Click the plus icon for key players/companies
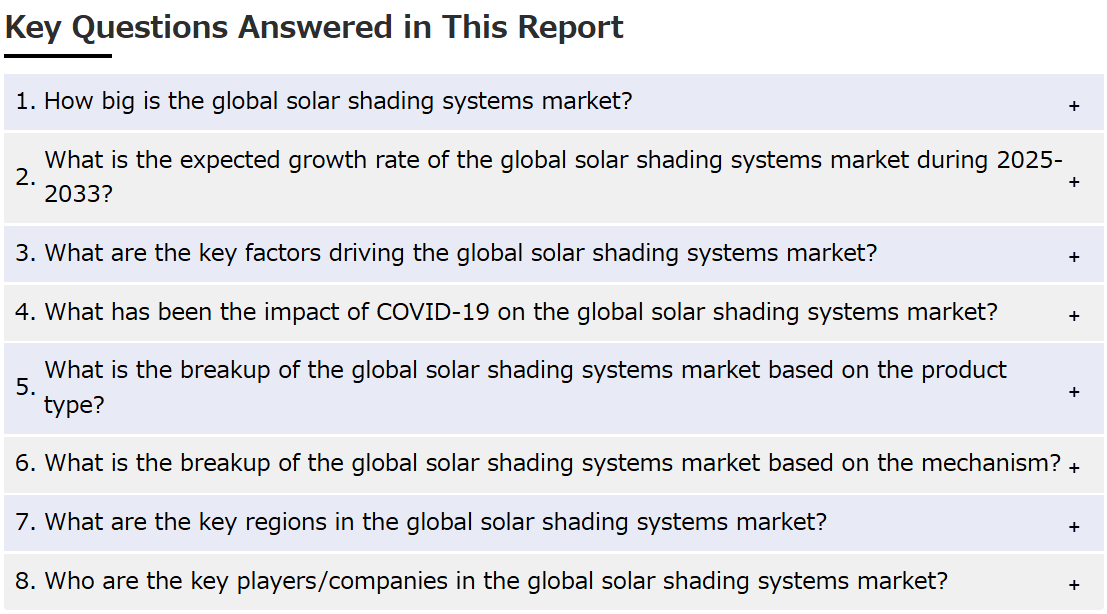This screenshot has height=614, width=1107. pos(1074,584)
